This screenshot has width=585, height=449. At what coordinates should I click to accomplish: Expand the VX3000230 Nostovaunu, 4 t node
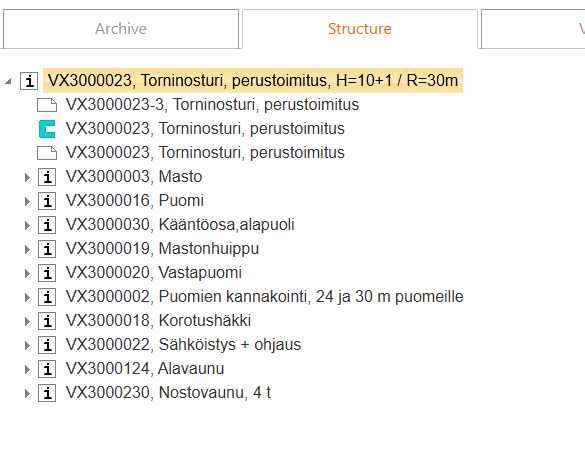(27, 393)
